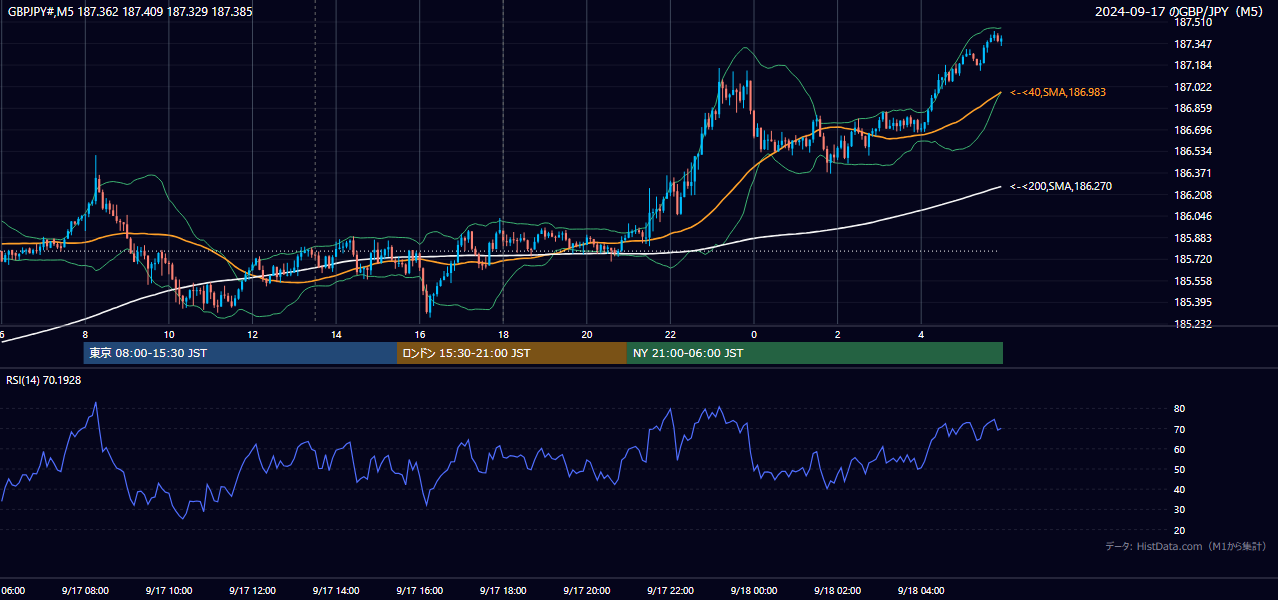Click the 9/17 16:00 time label
The height and width of the screenshot is (600, 1278).
(419, 590)
